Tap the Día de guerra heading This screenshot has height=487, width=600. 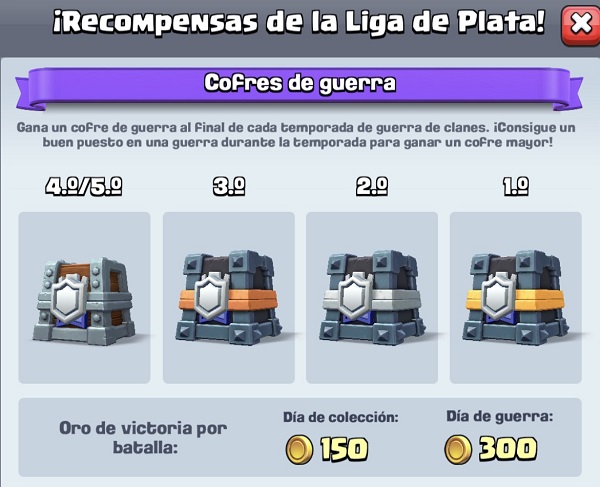point(499,416)
